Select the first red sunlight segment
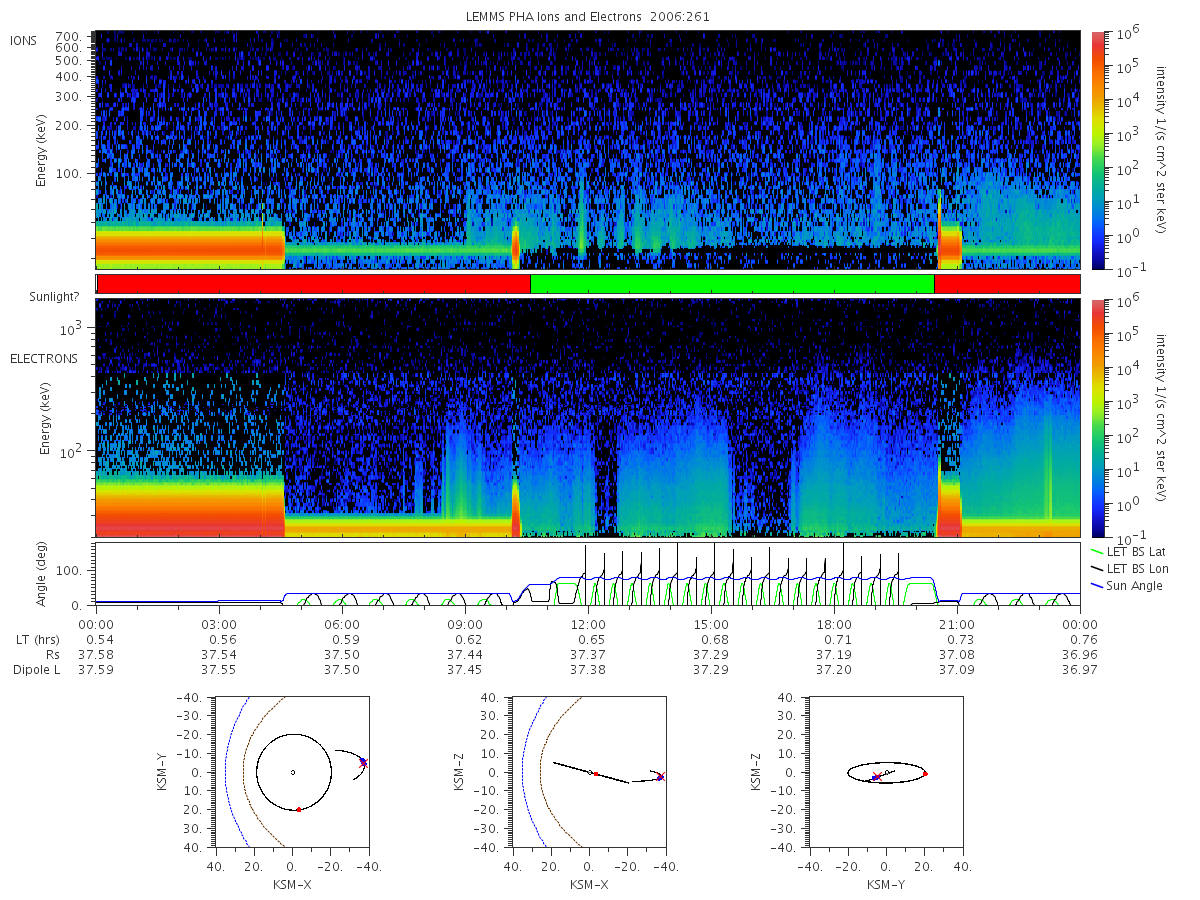 314,284
